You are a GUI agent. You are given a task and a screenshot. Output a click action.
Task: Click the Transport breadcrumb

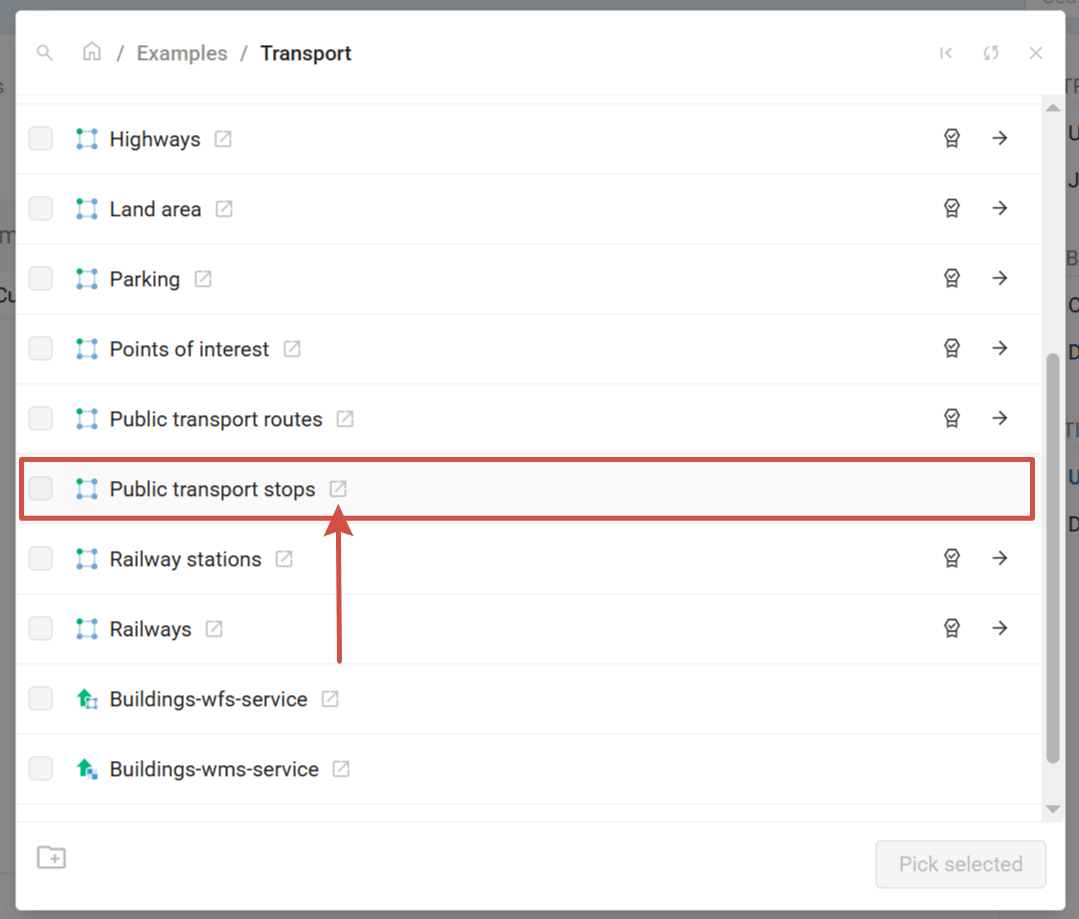click(x=306, y=53)
